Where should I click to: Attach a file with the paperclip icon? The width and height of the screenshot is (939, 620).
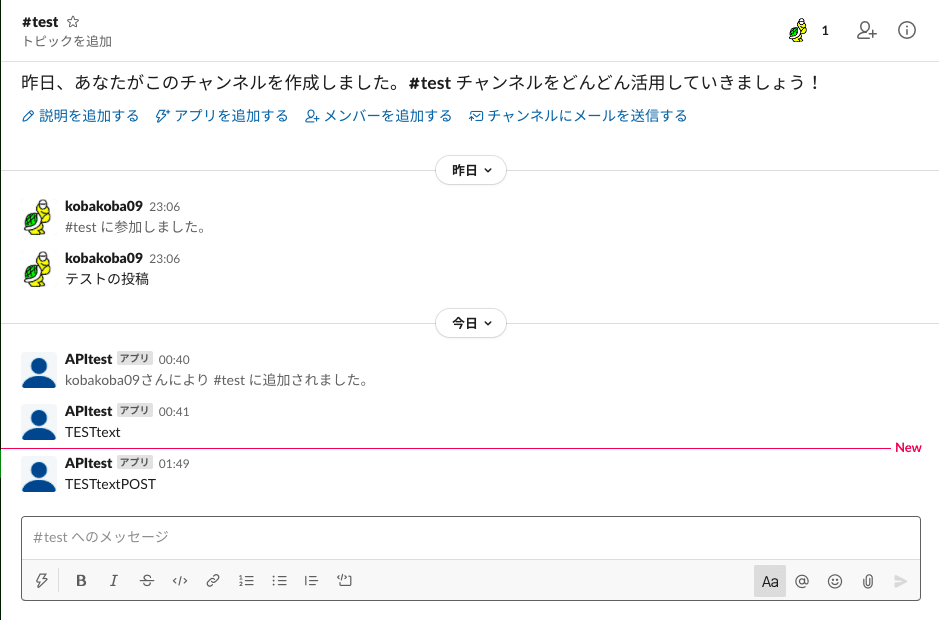coord(868,580)
